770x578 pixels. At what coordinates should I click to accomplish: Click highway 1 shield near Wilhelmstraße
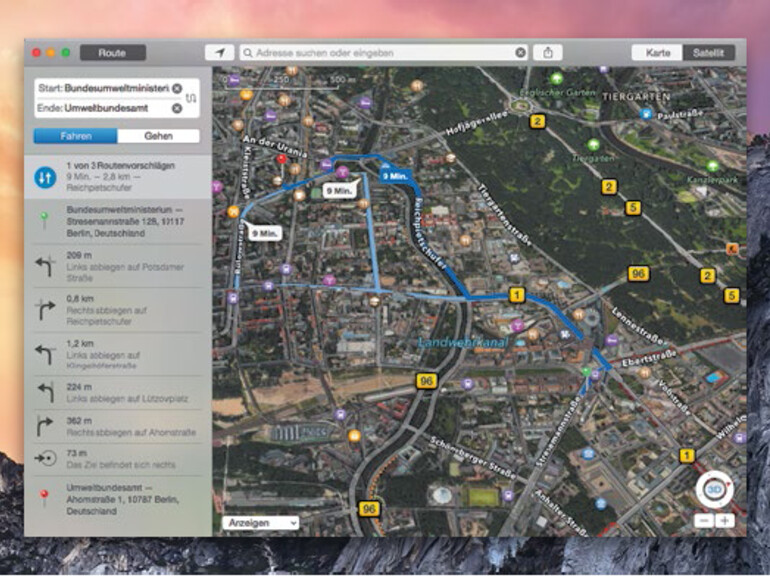click(687, 456)
